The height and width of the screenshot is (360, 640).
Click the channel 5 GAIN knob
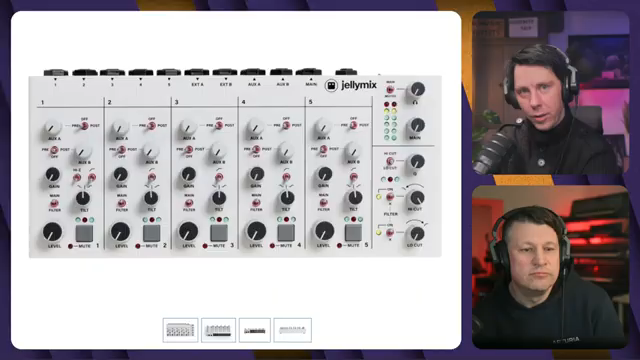coord(324,174)
